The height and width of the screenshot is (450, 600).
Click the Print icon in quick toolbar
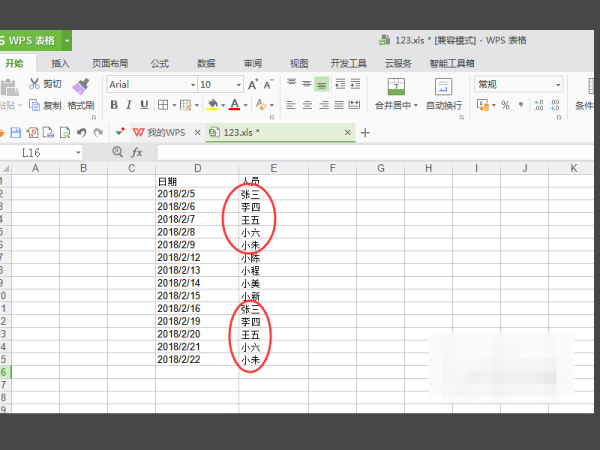48,132
